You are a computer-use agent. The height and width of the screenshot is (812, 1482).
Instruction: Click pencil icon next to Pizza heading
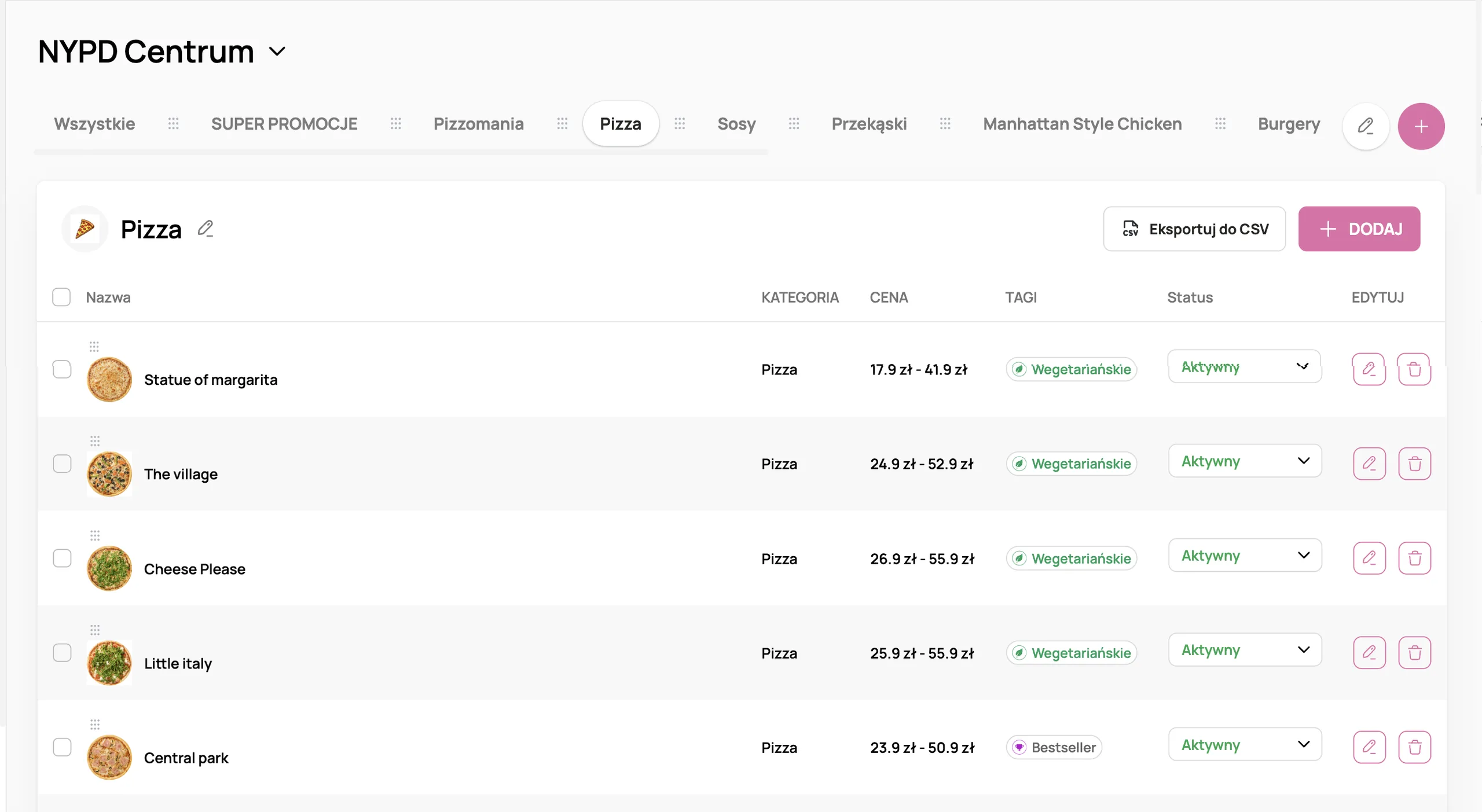click(206, 229)
